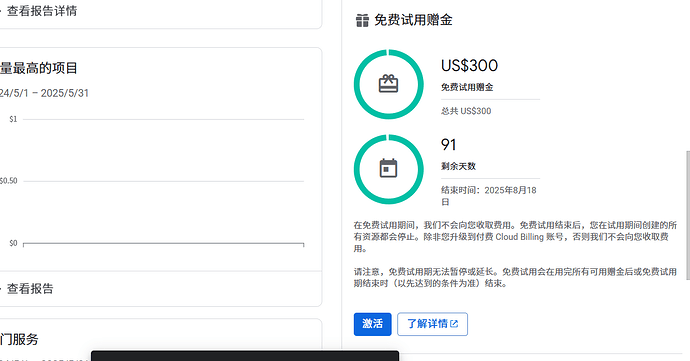Activate the free trial with 激活 button
This screenshot has height=361, width=690.
372,324
